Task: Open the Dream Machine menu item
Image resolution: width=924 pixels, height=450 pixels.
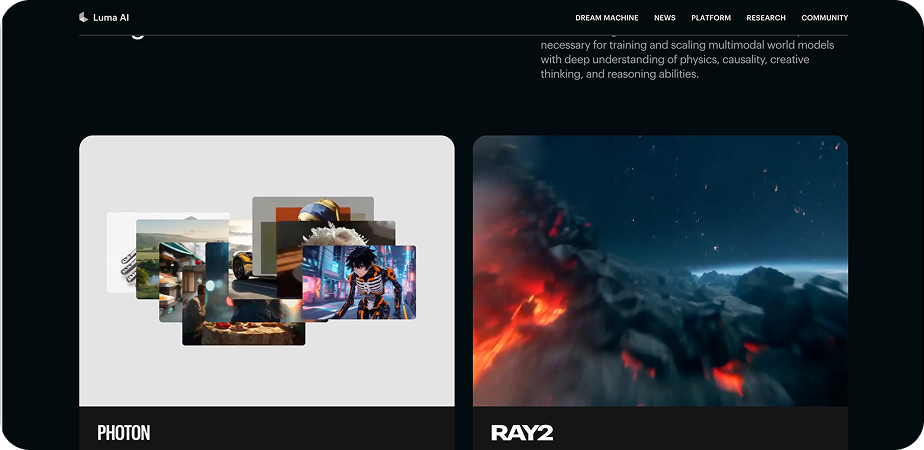Action: coord(606,18)
